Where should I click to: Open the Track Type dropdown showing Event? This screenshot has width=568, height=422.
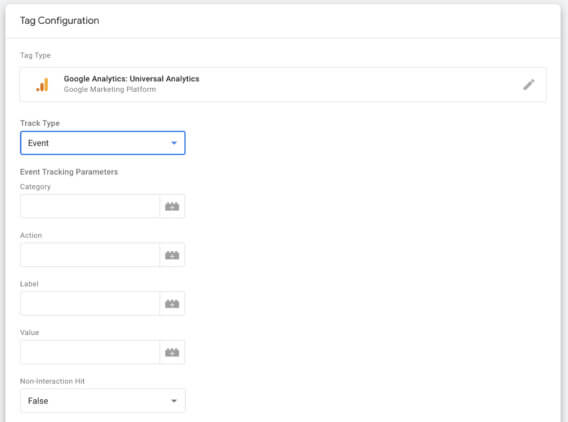(x=103, y=143)
